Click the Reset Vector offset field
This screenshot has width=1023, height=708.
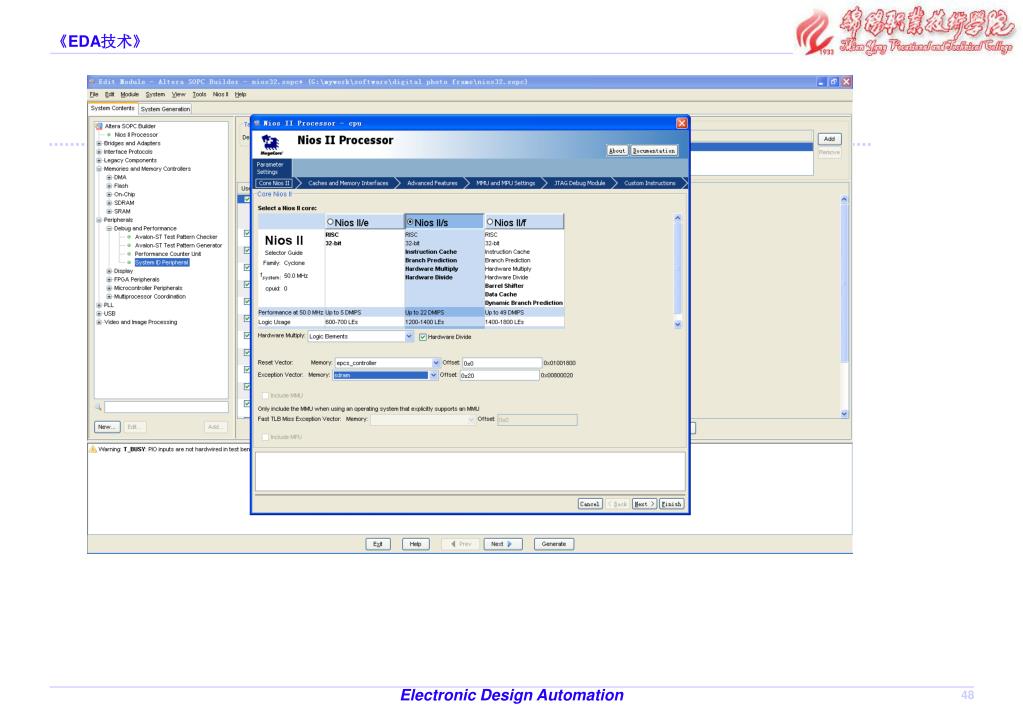[502, 363]
